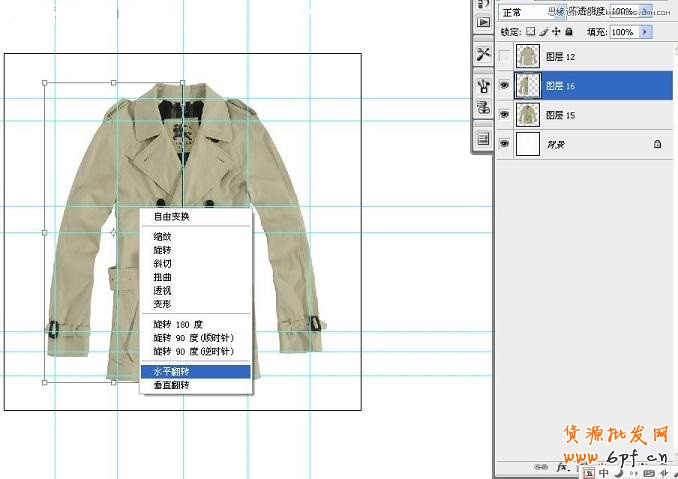This screenshot has width=678, height=479.
Task: Show hidden layer 图层 12
Action: [x=504, y=57]
